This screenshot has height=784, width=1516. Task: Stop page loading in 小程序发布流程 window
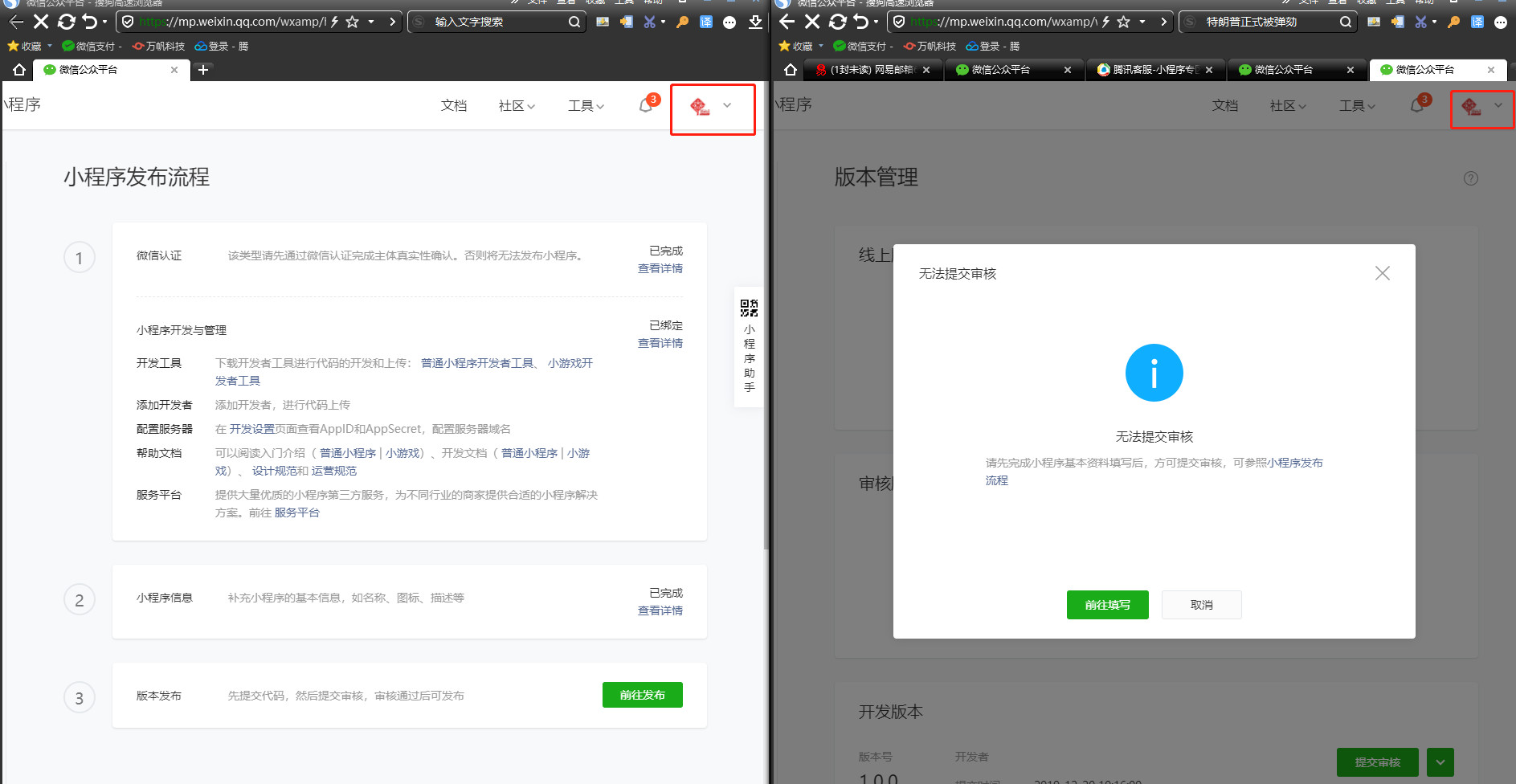tap(41, 22)
